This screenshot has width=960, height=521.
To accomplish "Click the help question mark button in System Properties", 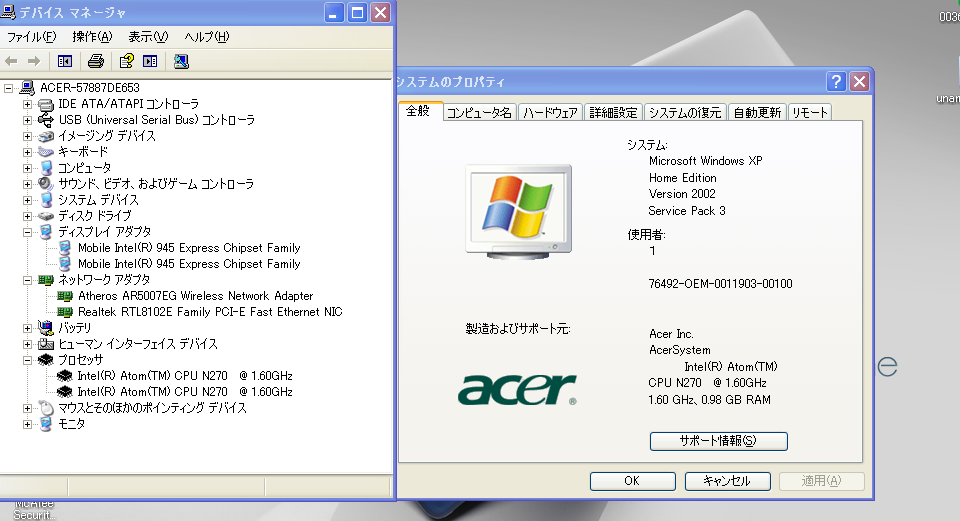I will pyautogui.click(x=836, y=81).
